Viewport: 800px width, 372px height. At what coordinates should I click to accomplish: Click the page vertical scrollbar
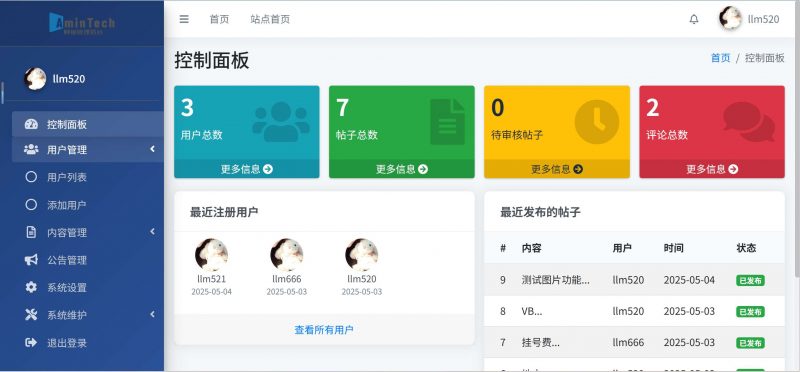click(x=797, y=140)
